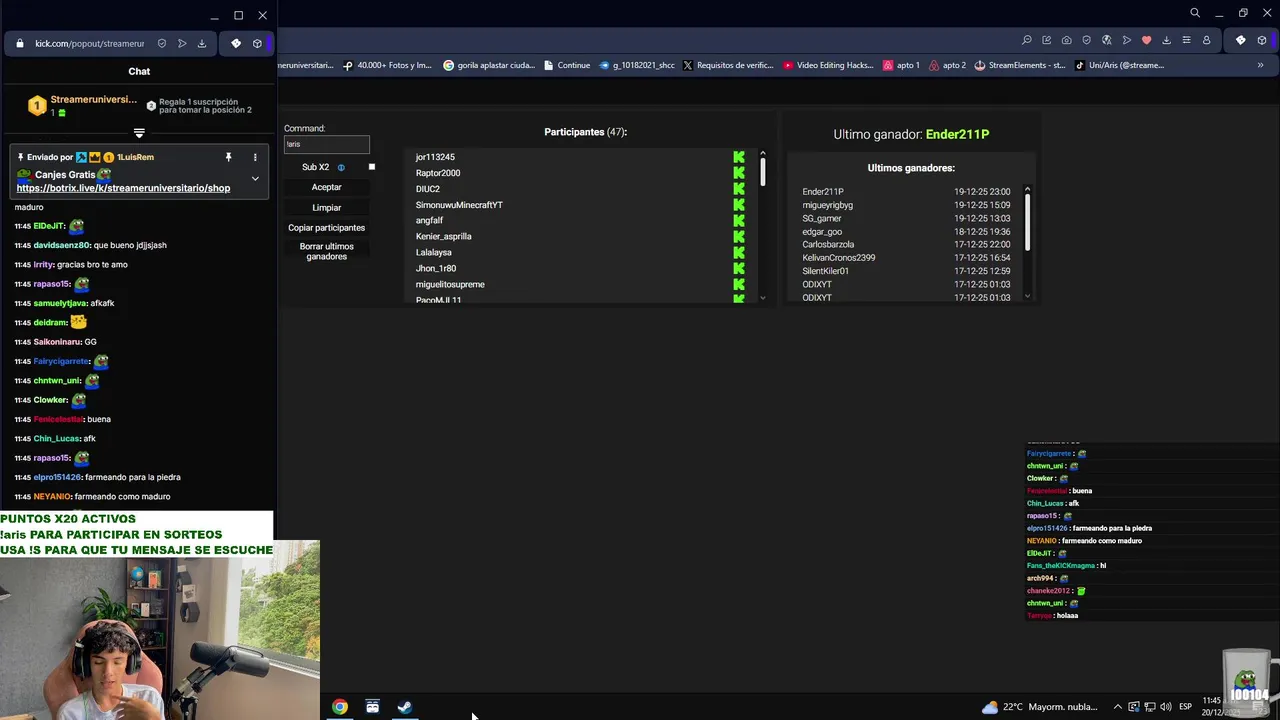The width and height of the screenshot is (1280, 720).
Task: Click participant name 'Kenier_asprilla'
Action: (443, 236)
